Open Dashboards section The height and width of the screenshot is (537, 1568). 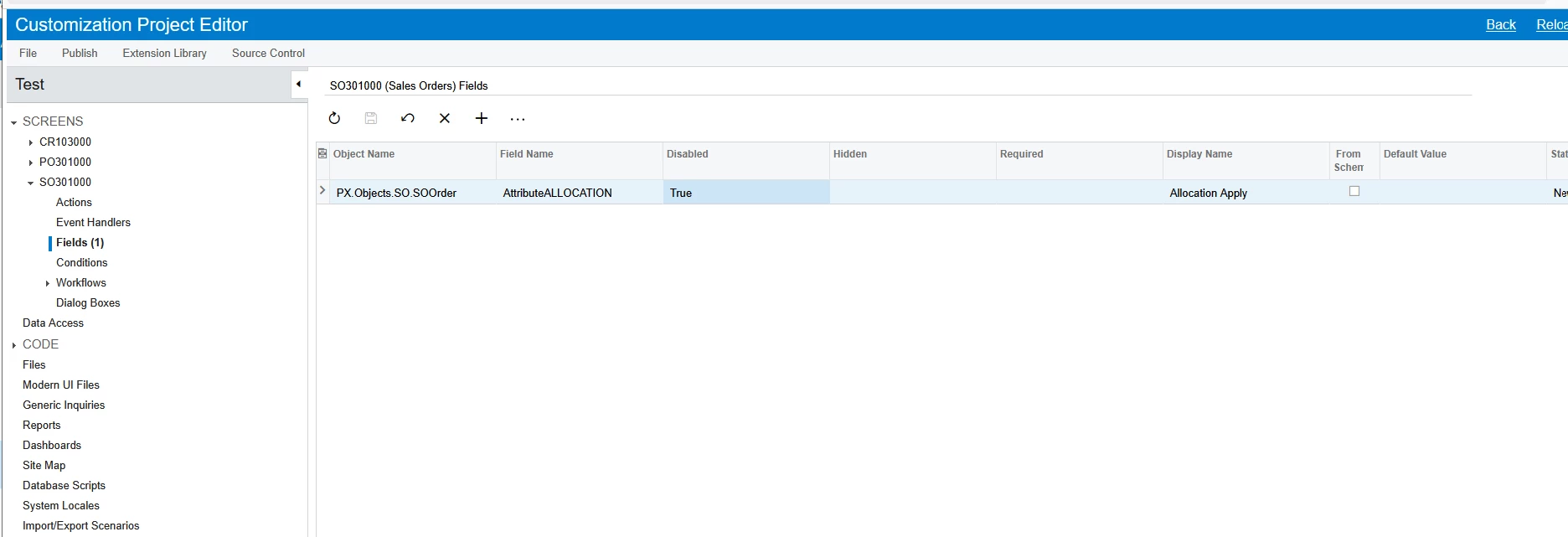52,445
